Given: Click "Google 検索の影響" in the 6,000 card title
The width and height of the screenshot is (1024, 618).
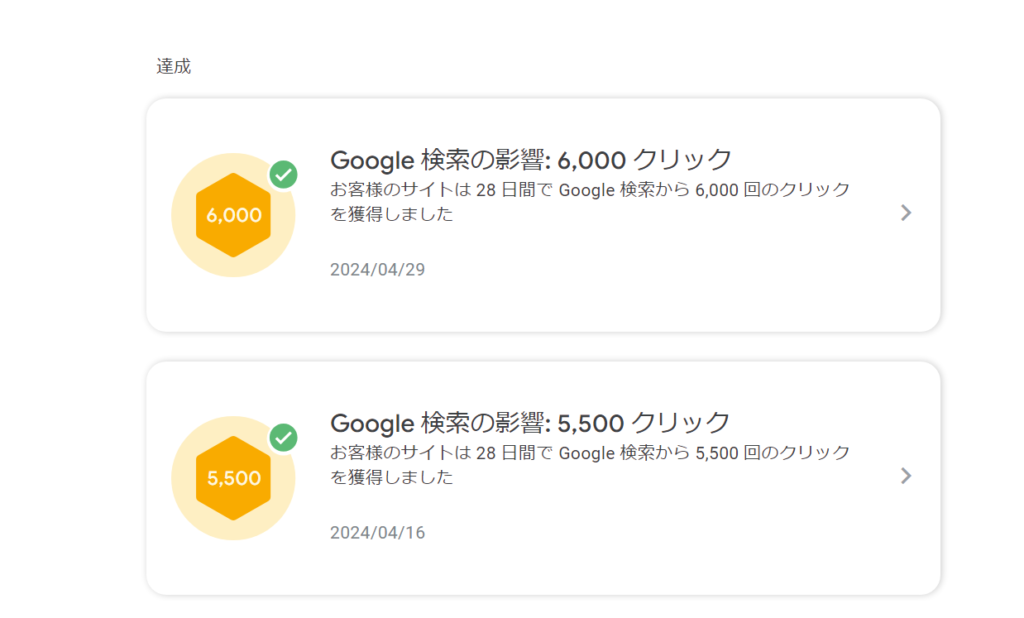Looking at the screenshot, I should [438, 160].
